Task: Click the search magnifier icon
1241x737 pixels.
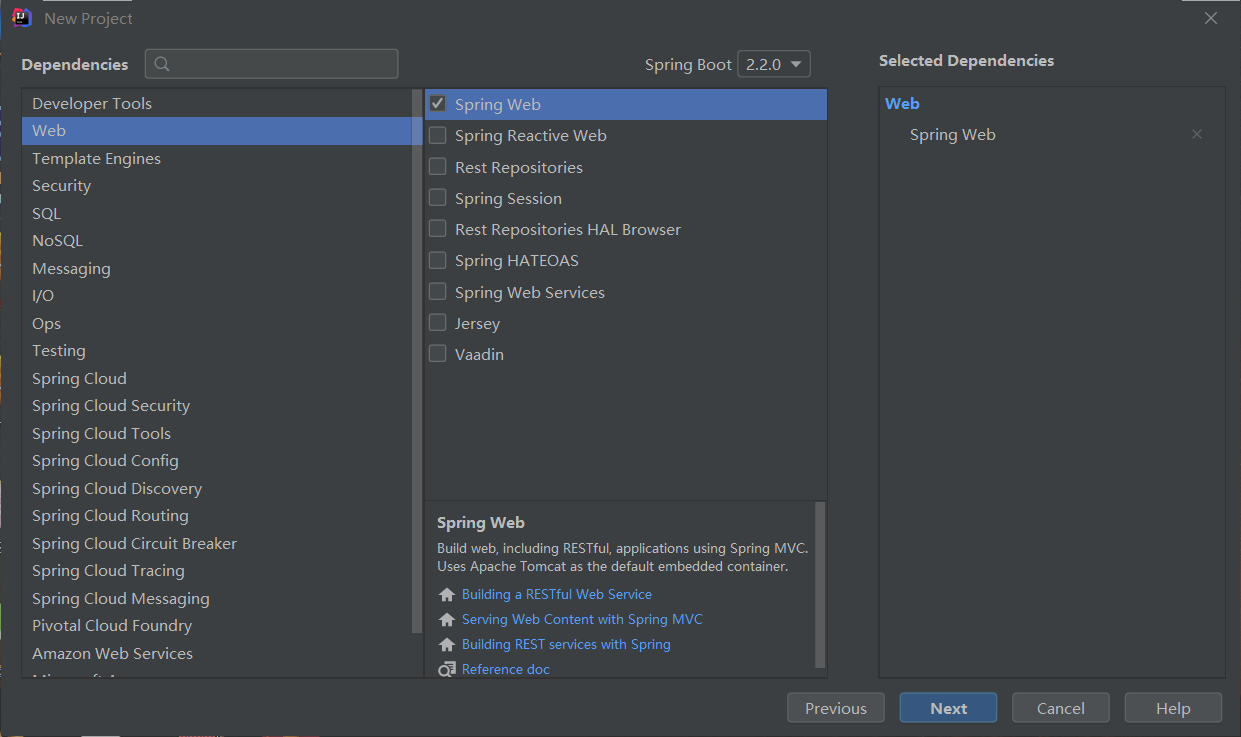Action: (162, 64)
